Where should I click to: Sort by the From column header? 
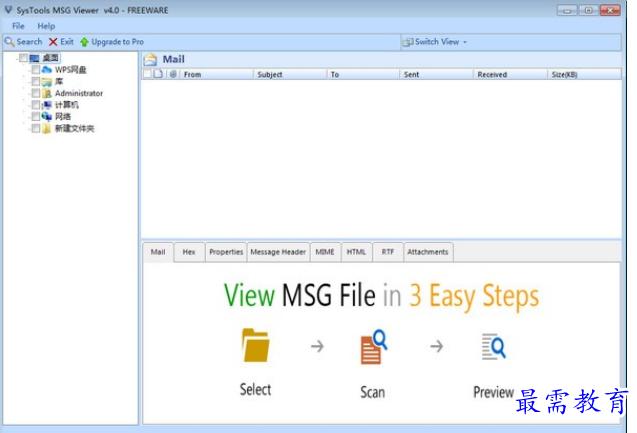217,74
